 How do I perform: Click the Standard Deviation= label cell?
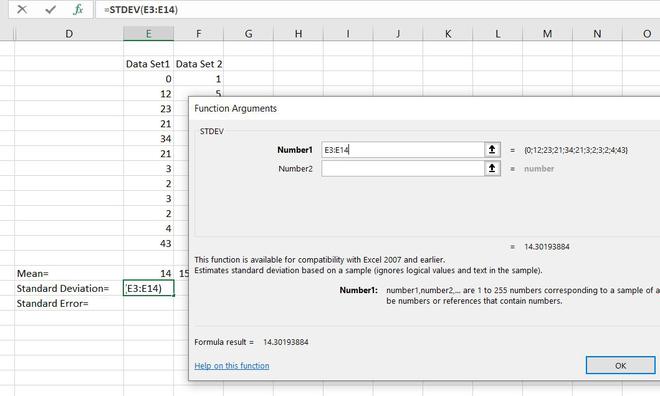(x=69, y=288)
